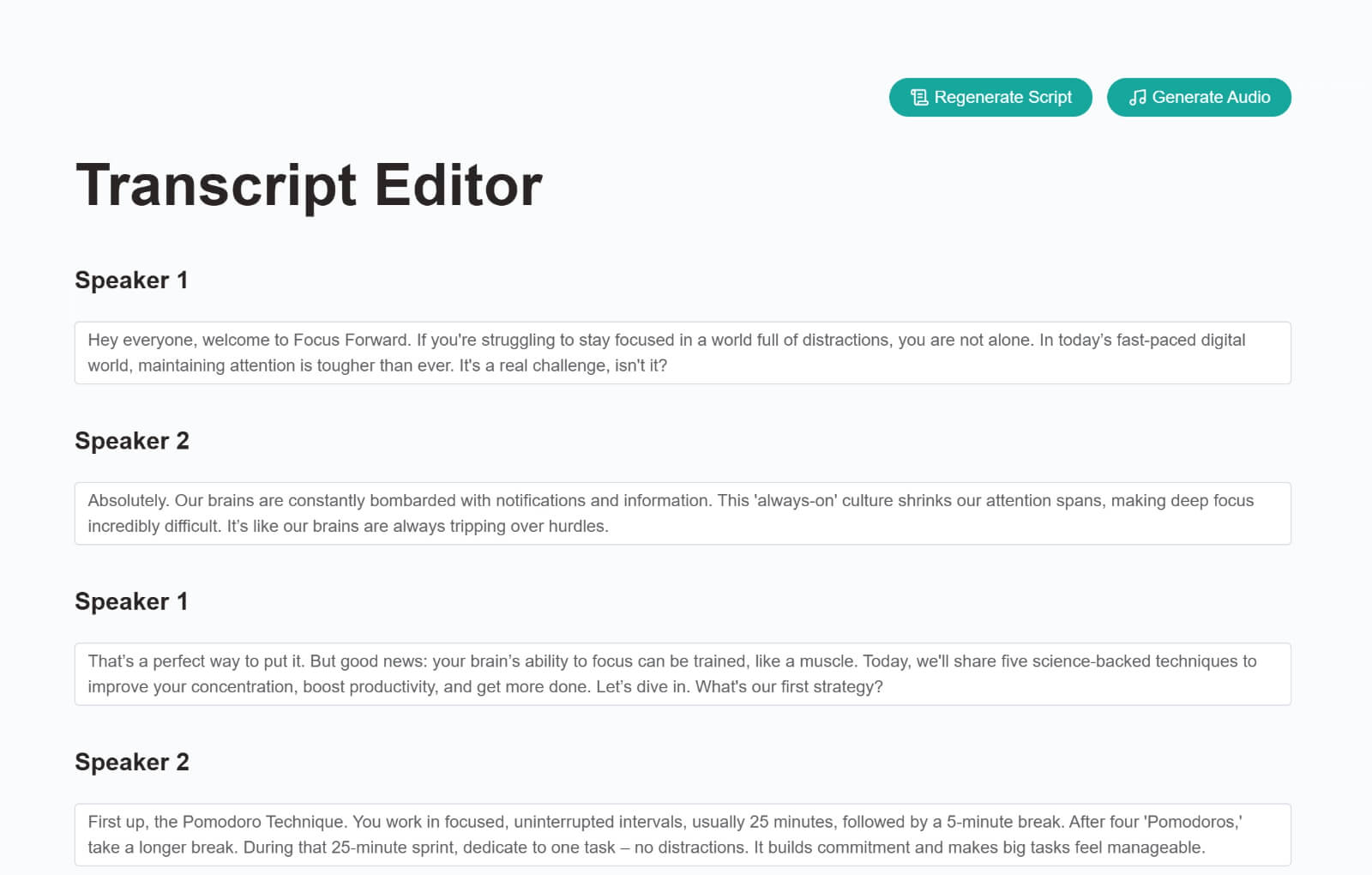
Task: Focus the 'Hey everyone, welcome' text field
Action: [682, 353]
